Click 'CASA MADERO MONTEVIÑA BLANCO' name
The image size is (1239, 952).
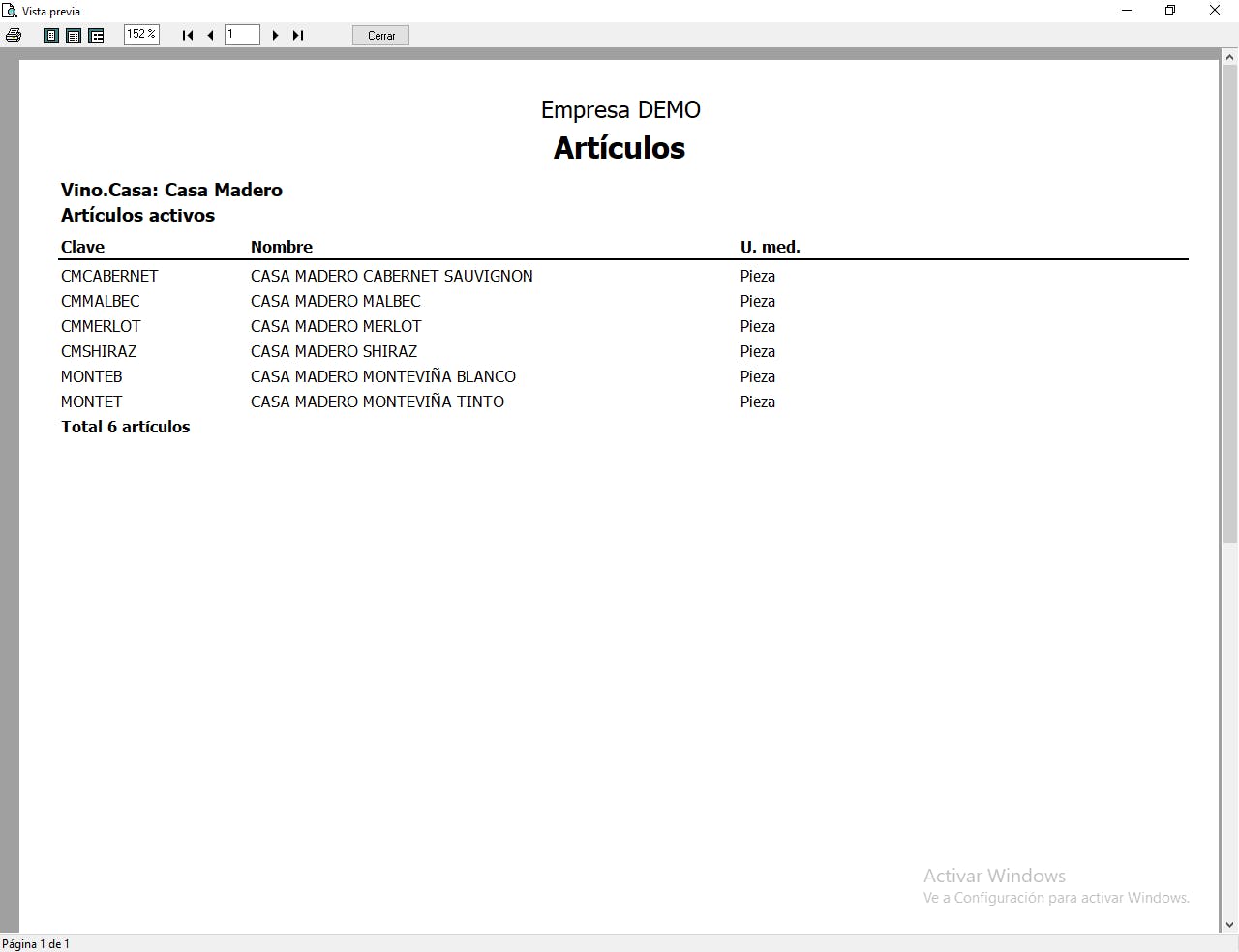(383, 376)
